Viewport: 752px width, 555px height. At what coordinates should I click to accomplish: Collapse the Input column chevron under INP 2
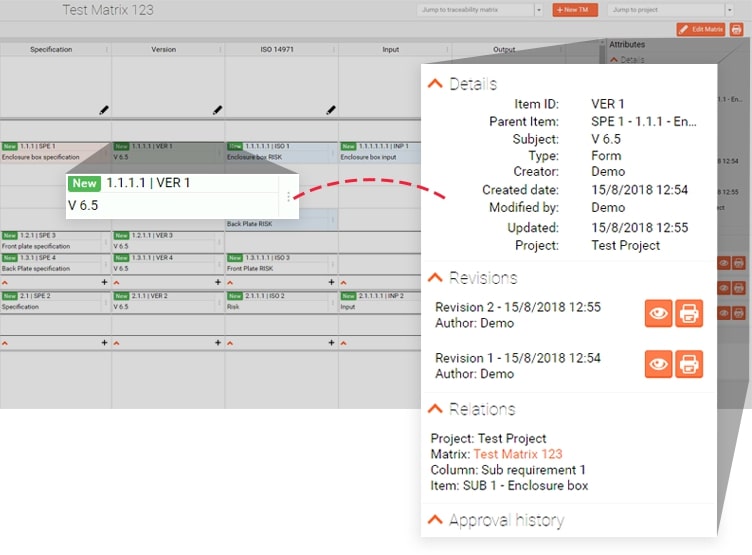pos(343,343)
